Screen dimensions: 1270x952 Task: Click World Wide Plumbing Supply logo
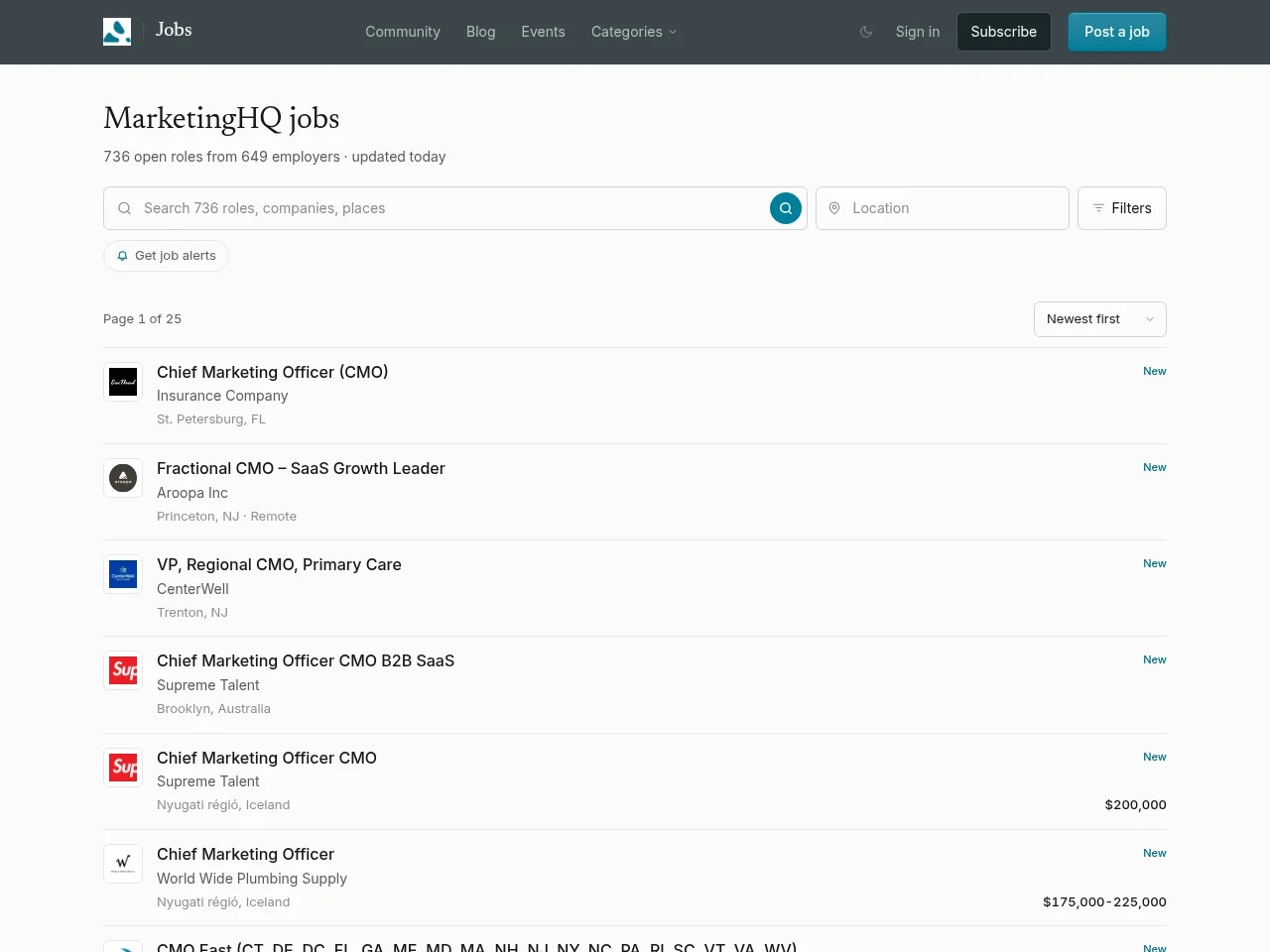[x=123, y=864]
